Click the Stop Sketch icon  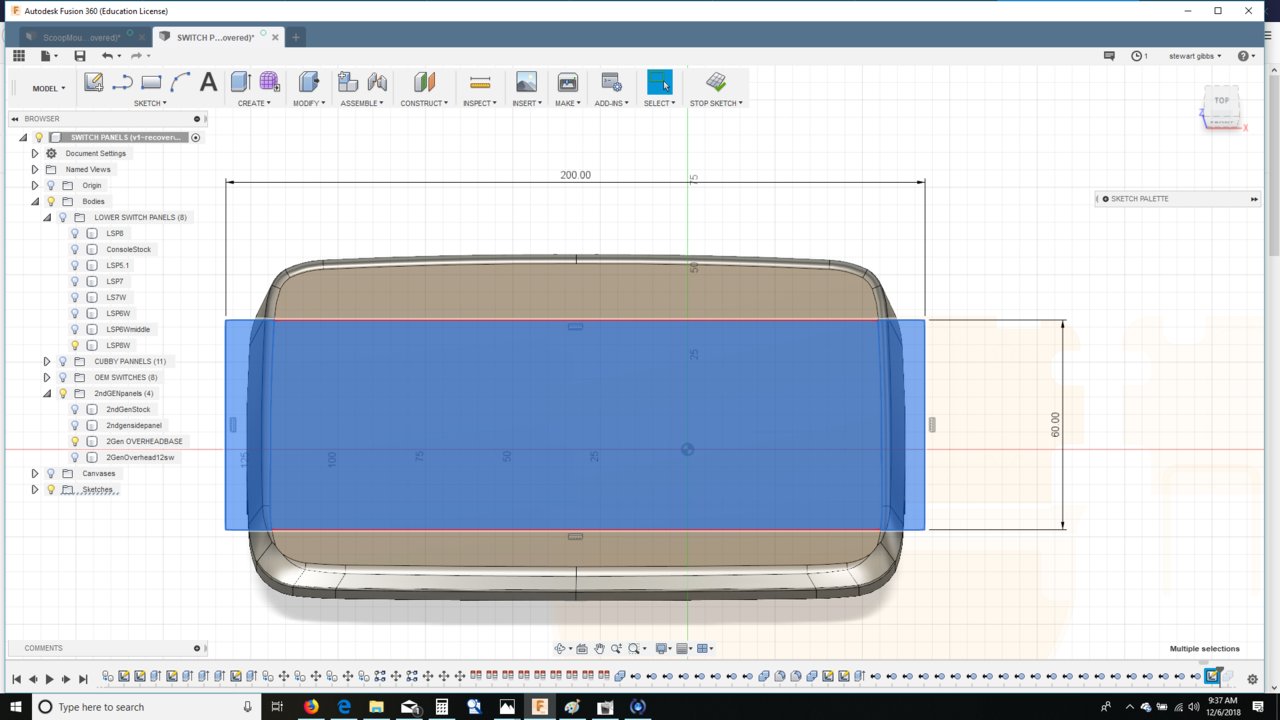[x=715, y=82]
